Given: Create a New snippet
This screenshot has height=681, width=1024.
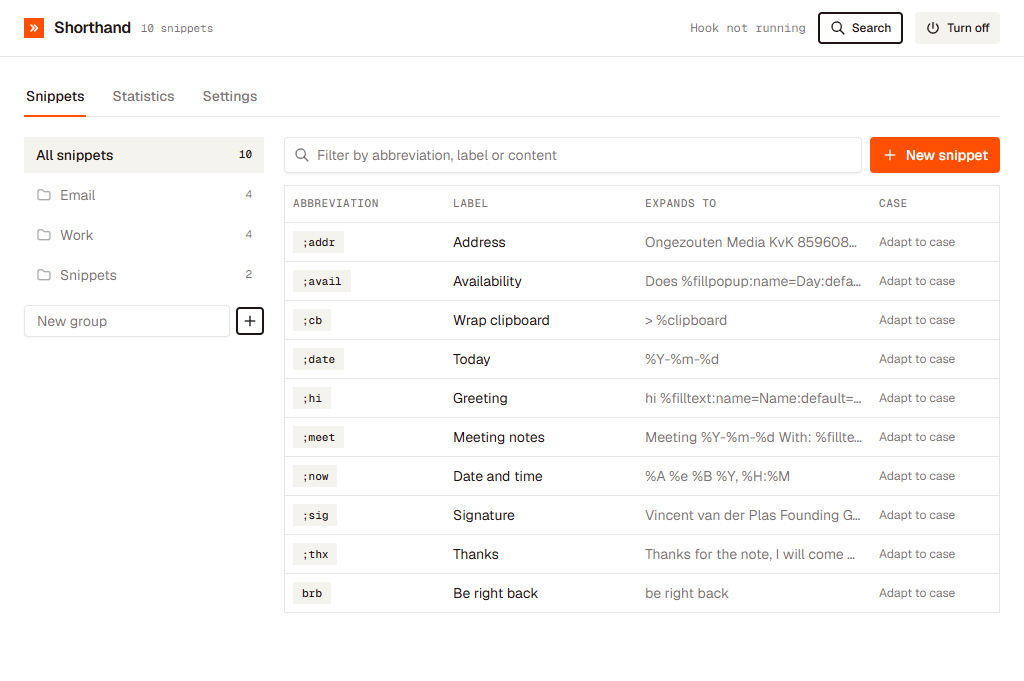Looking at the screenshot, I should coord(935,155).
